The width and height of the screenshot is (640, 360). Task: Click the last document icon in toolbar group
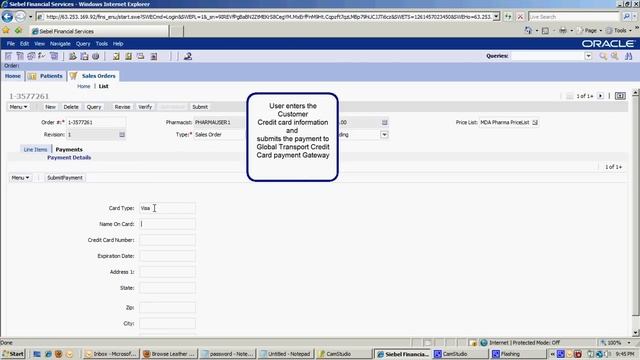click(x=153, y=56)
